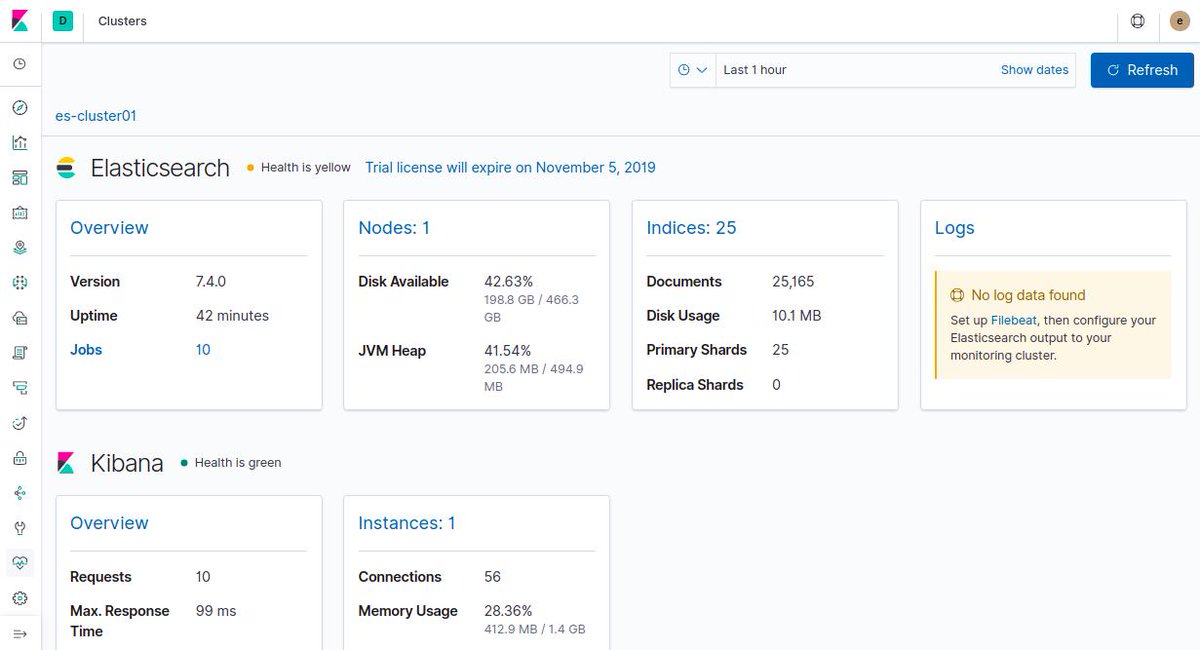Image resolution: width=1200 pixels, height=650 pixels.
Task: Click the Disk Available value '42.63%'
Action: click(x=508, y=282)
